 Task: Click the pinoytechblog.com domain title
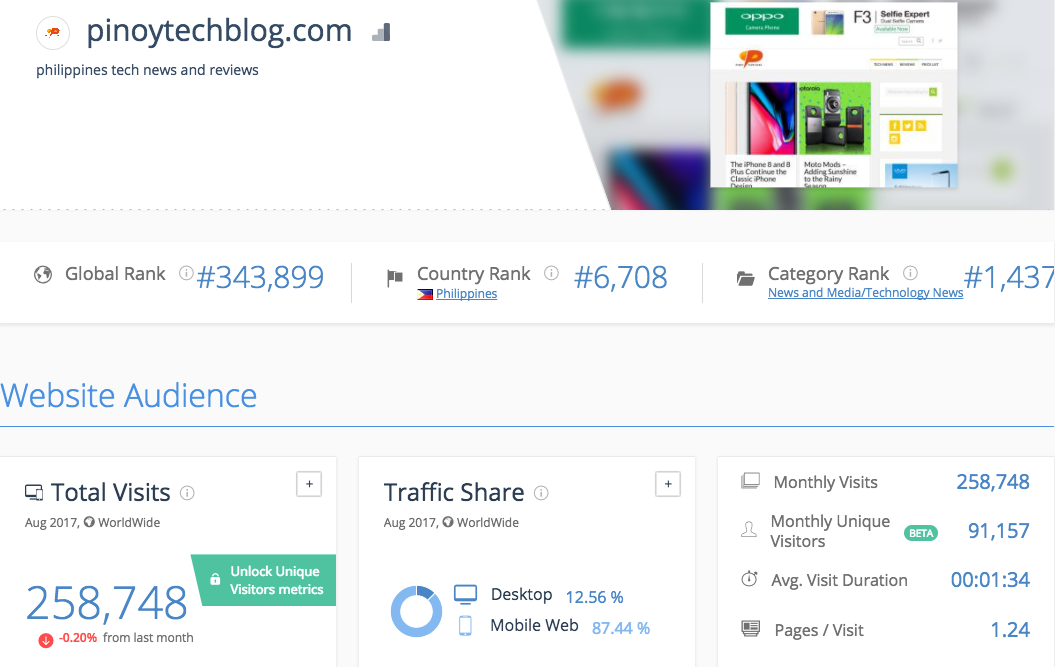click(x=219, y=31)
